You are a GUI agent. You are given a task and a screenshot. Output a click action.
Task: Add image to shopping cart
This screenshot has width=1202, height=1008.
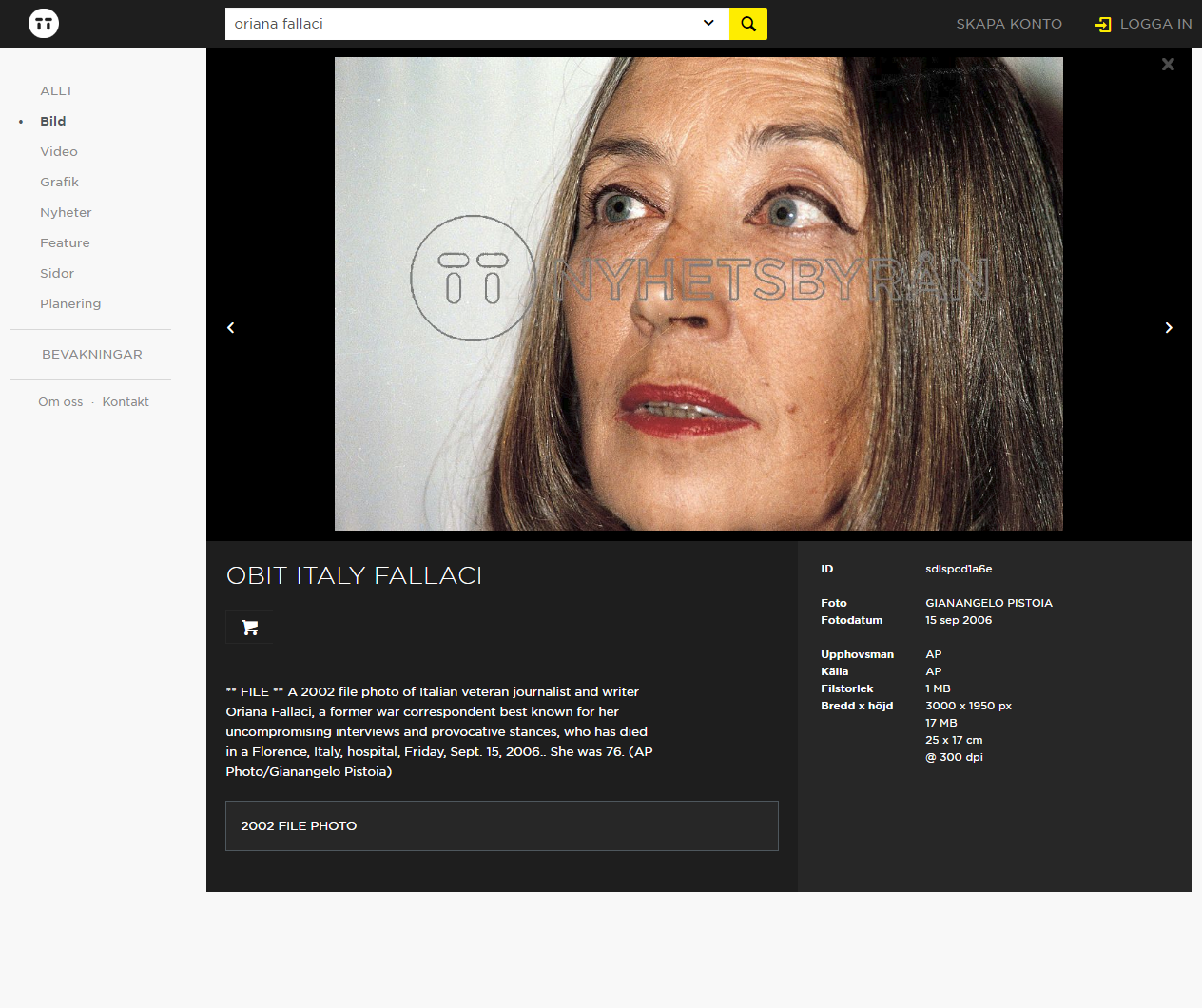(x=250, y=628)
